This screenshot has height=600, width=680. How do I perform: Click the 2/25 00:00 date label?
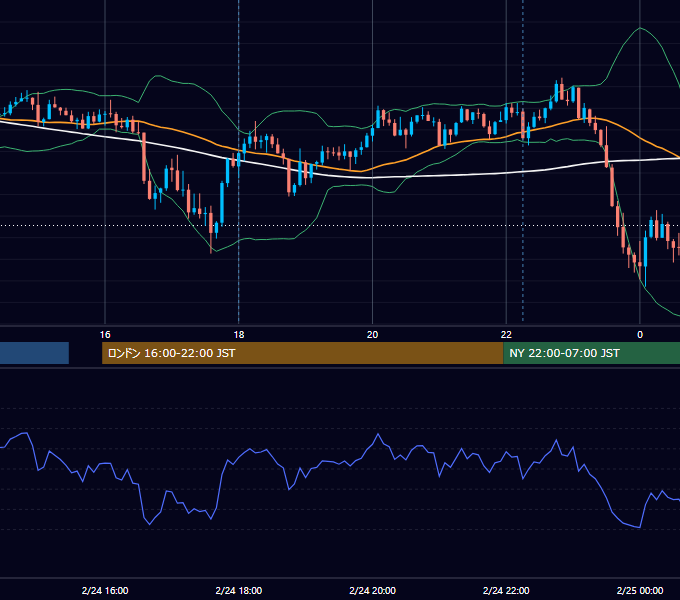click(640, 590)
